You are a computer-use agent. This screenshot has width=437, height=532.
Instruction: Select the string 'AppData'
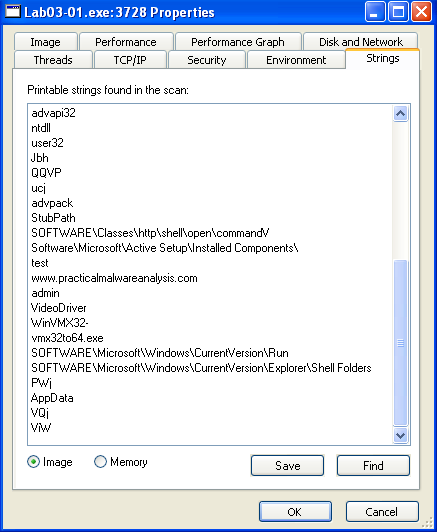[x=52, y=398]
